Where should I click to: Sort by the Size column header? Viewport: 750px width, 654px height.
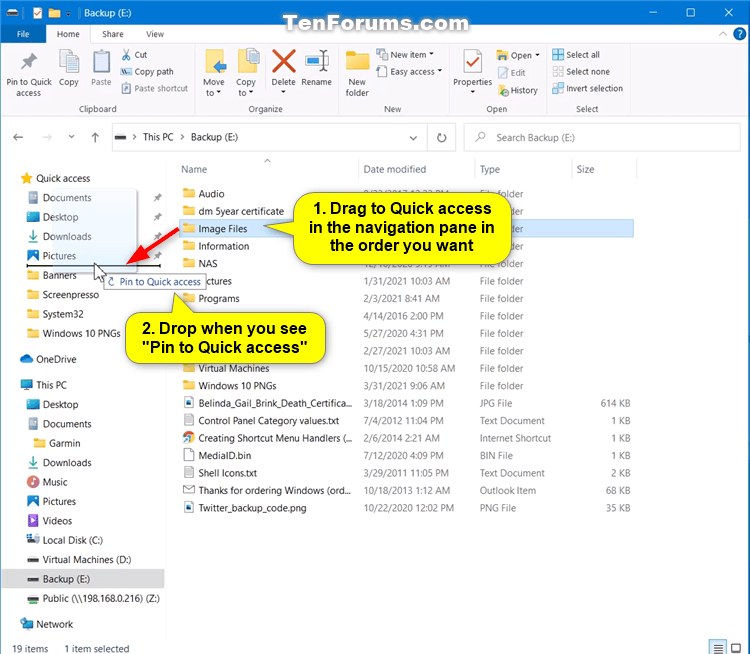[585, 169]
